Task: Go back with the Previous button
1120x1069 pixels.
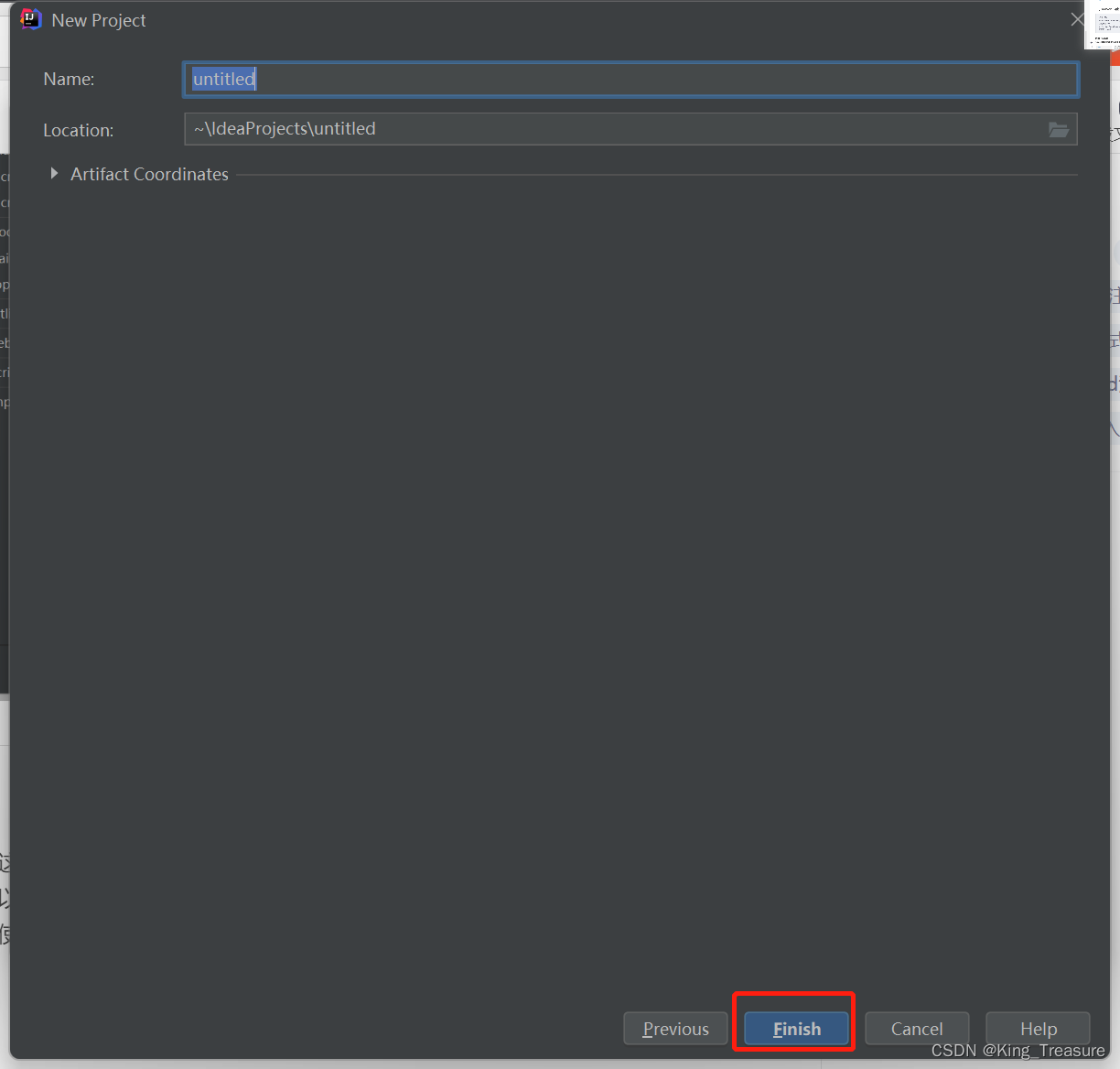Action: pyautogui.click(x=675, y=1029)
